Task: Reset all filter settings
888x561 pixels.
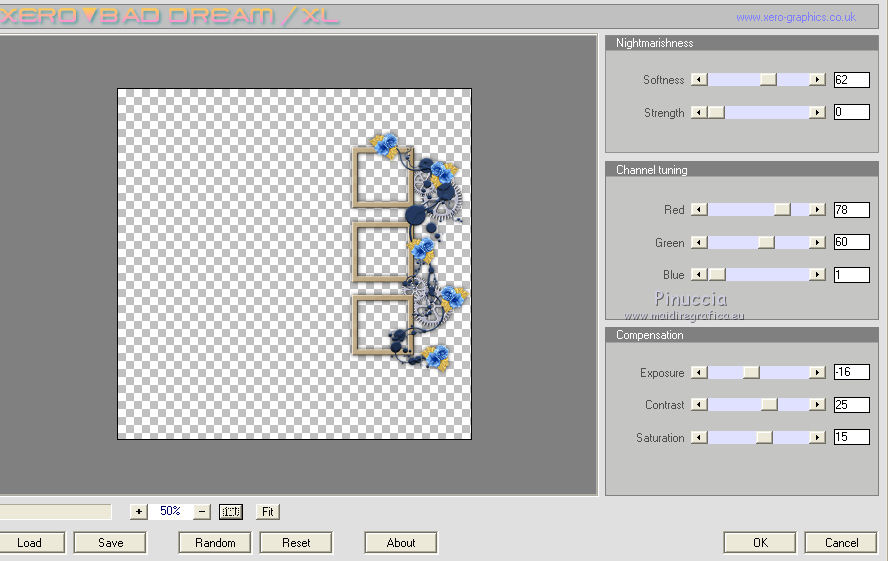Action: click(296, 542)
